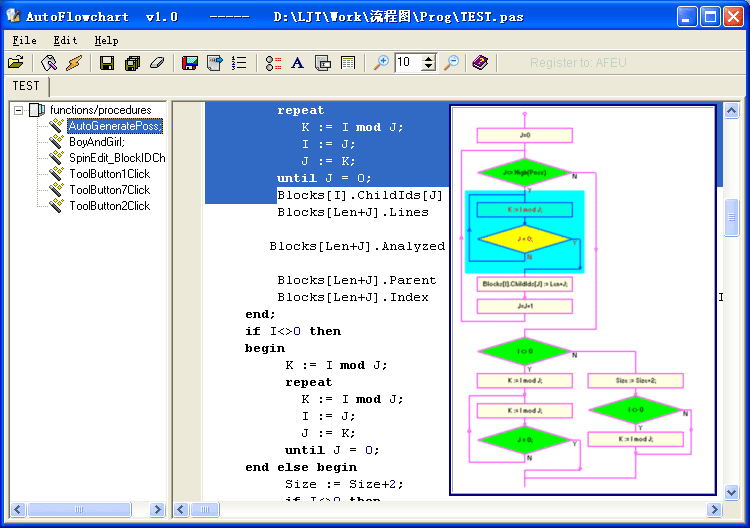Click code line 'Blocks[Len+J].Index'
This screenshot has height=528, width=750.
click(353, 297)
